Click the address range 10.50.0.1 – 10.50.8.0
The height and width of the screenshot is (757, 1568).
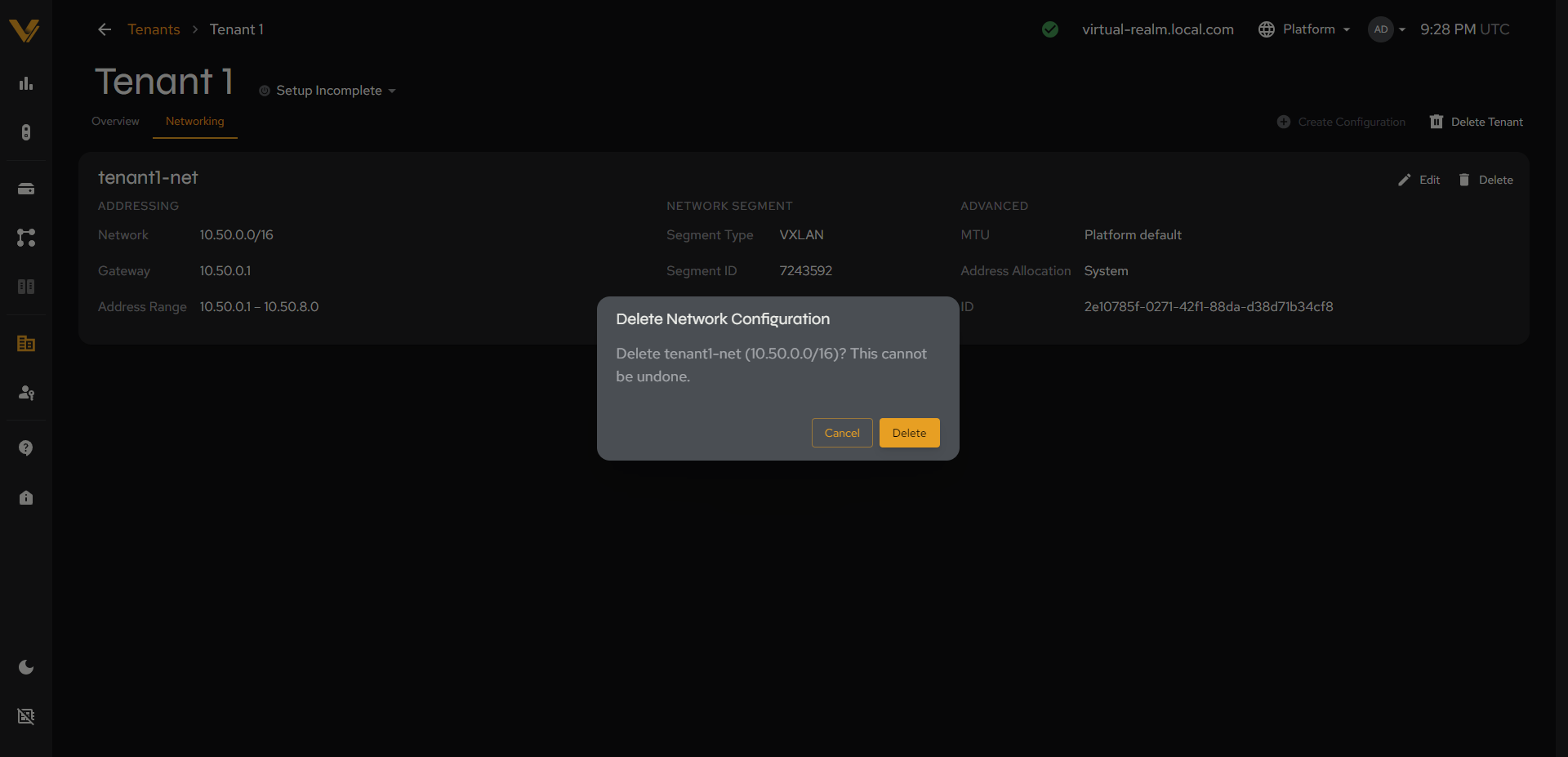click(x=260, y=306)
